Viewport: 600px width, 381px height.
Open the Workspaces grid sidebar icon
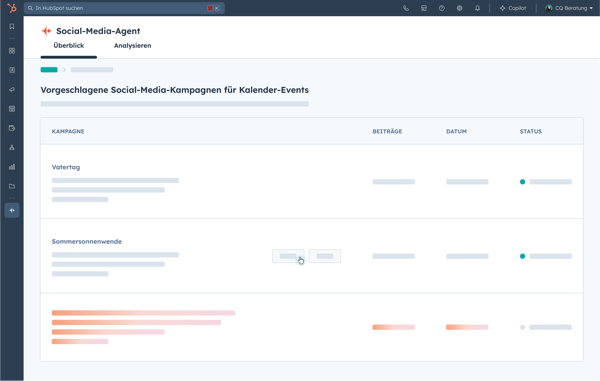[x=12, y=50]
